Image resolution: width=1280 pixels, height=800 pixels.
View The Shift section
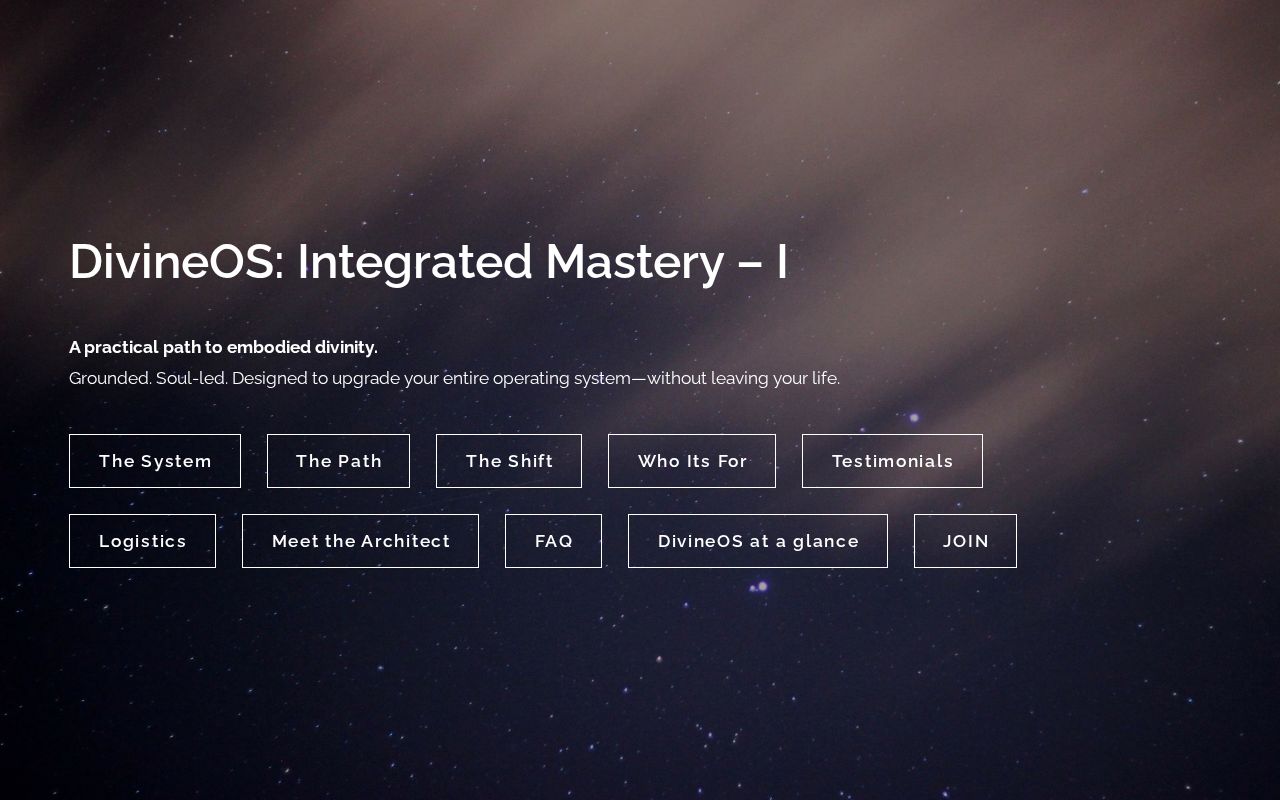[509, 461]
